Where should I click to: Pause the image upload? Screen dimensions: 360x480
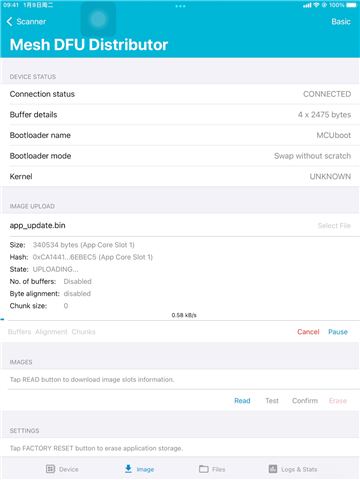(x=338, y=332)
